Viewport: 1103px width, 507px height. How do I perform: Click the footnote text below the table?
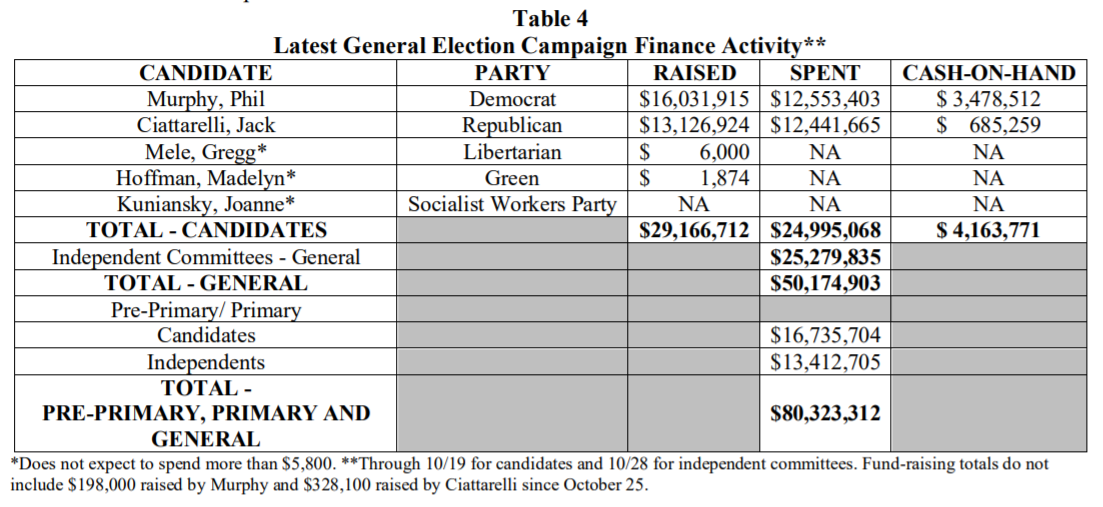pyautogui.click(x=530, y=474)
